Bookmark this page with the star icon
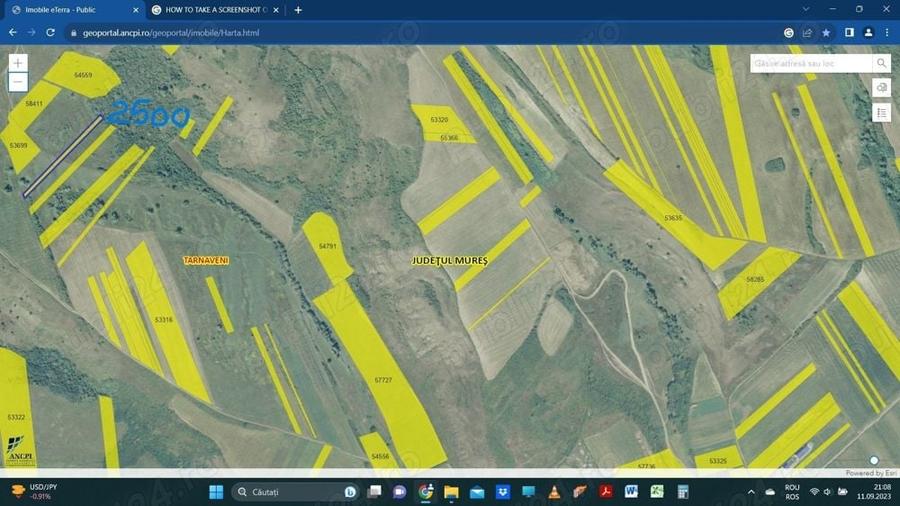Image resolution: width=900 pixels, height=506 pixels. pos(826,33)
